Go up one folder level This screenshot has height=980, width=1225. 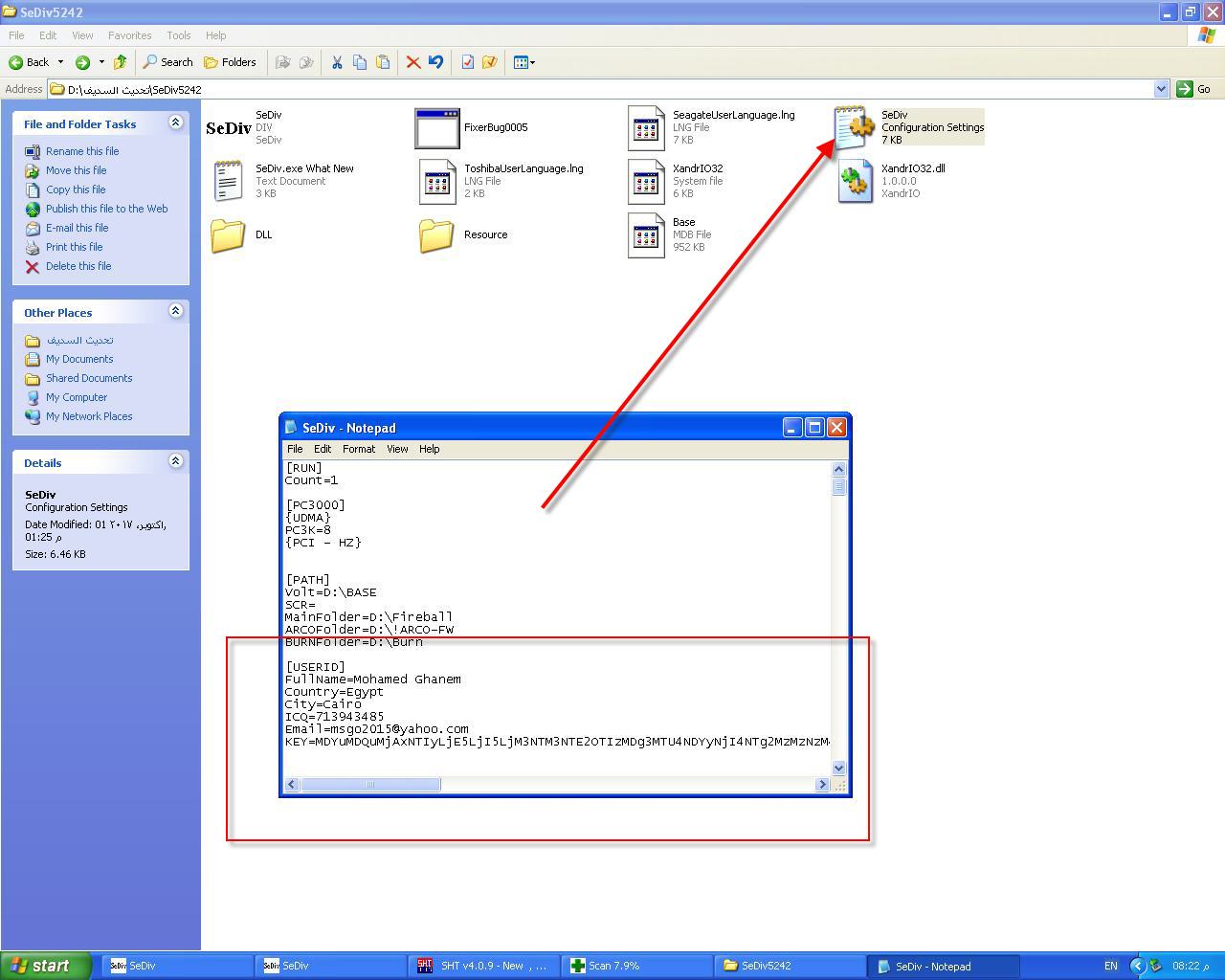120,62
